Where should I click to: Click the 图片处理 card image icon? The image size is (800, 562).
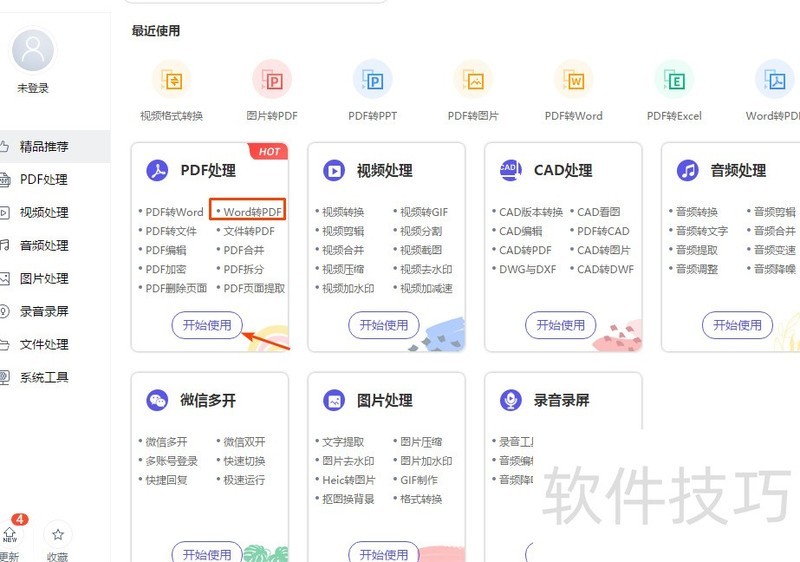click(x=334, y=400)
